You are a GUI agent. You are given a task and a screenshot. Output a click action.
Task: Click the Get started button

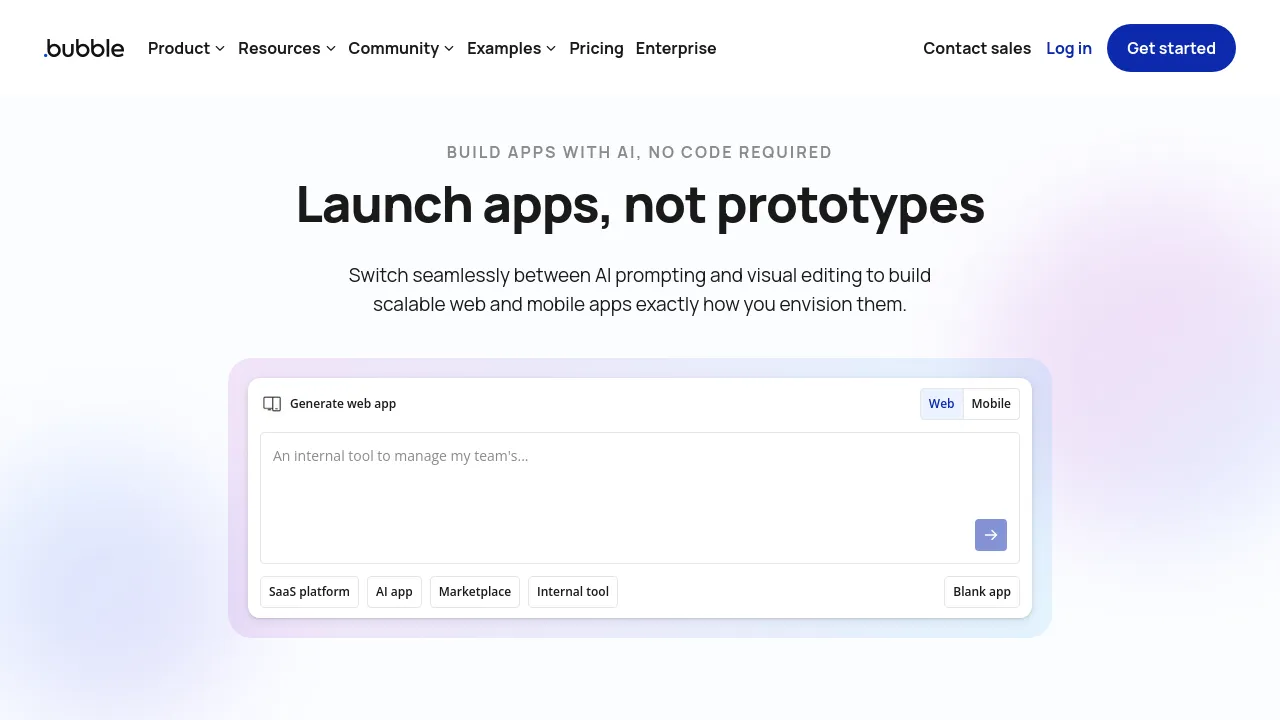pos(1171,48)
